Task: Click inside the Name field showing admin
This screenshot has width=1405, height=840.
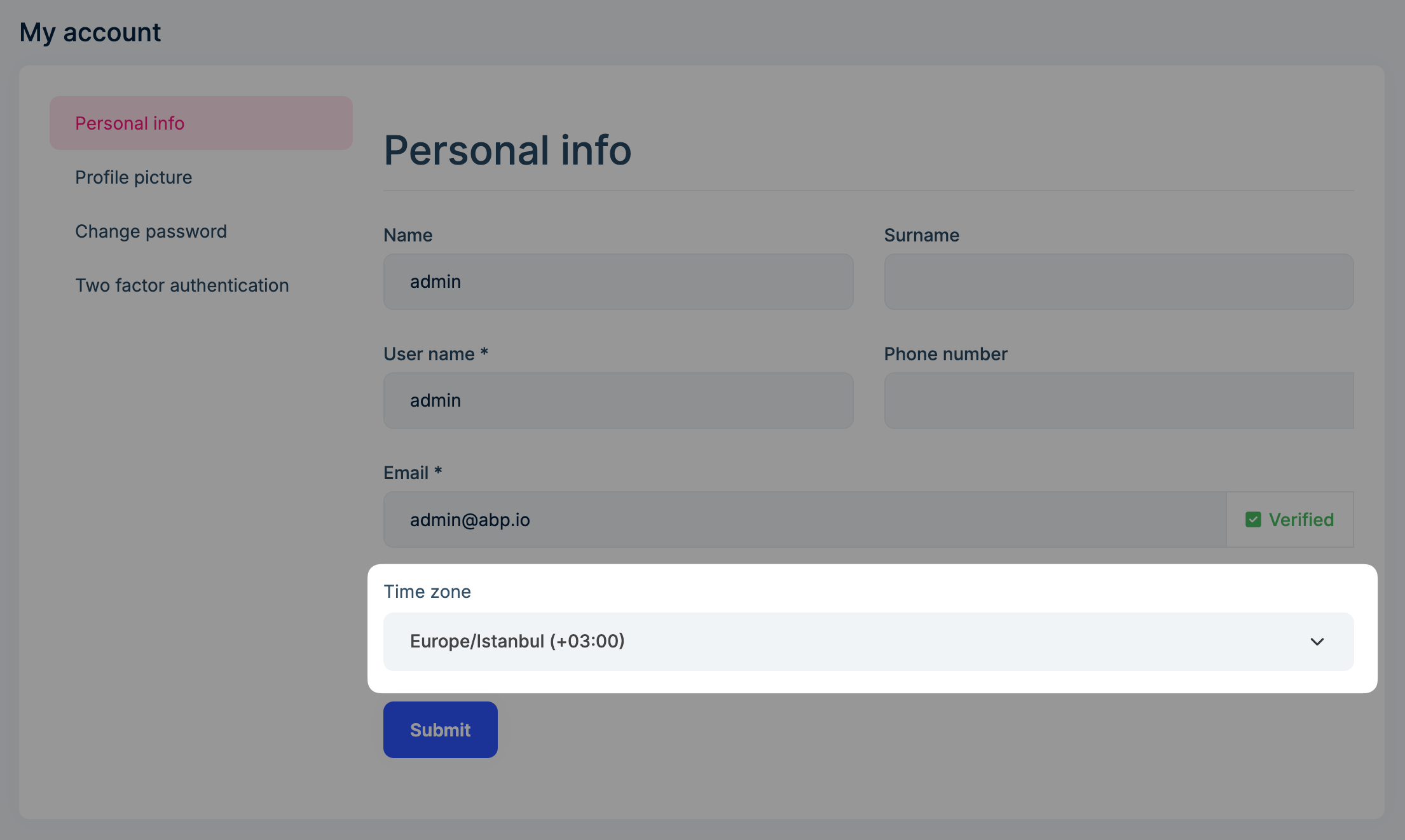Action: (x=617, y=281)
